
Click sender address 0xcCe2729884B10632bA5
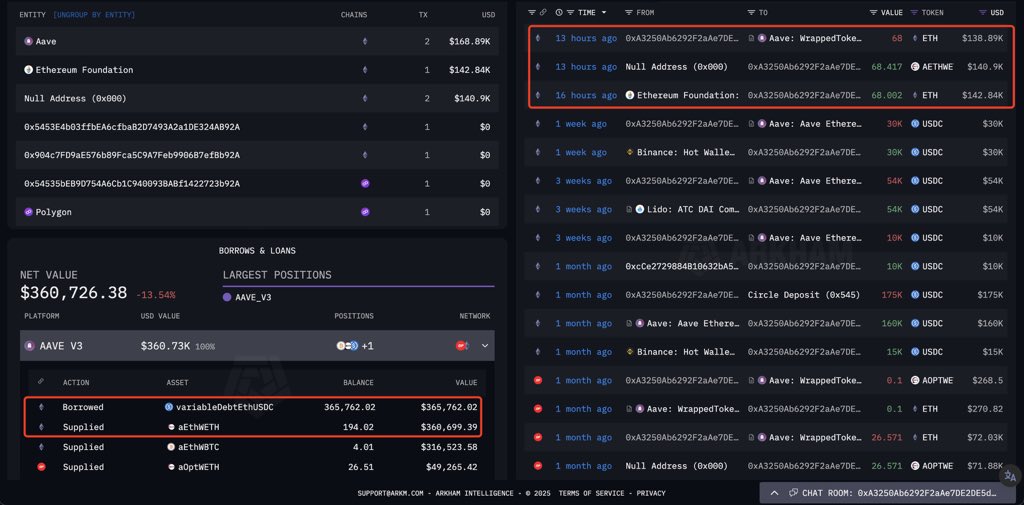683,267
